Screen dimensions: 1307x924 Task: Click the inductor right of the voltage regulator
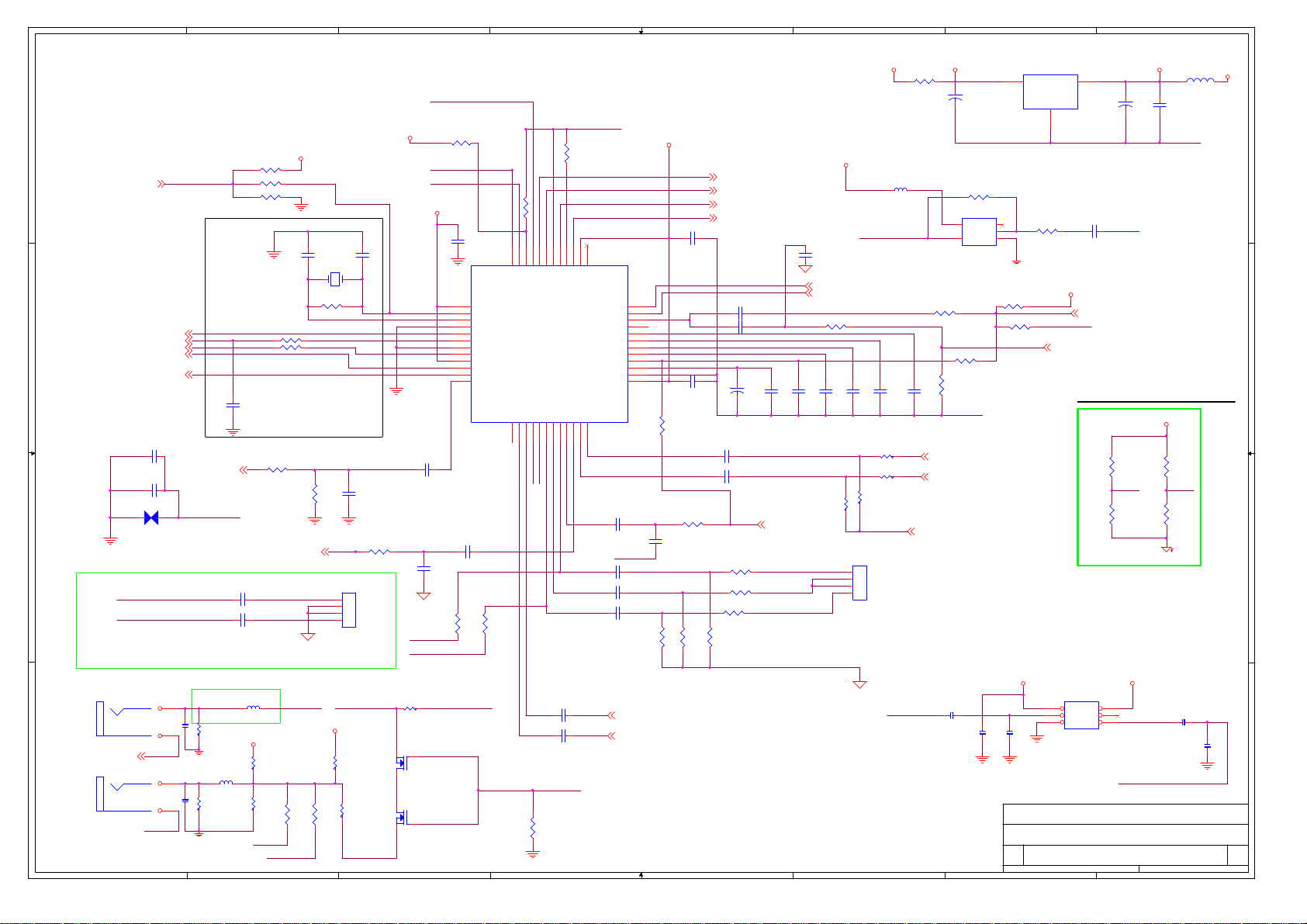click(x=1200, y=79)
